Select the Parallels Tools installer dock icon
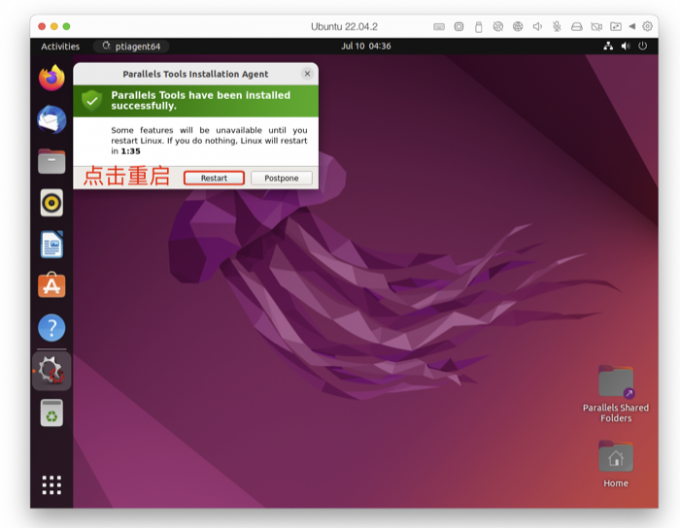The height and width of the screenshot is (528, 680). (52, 371)
